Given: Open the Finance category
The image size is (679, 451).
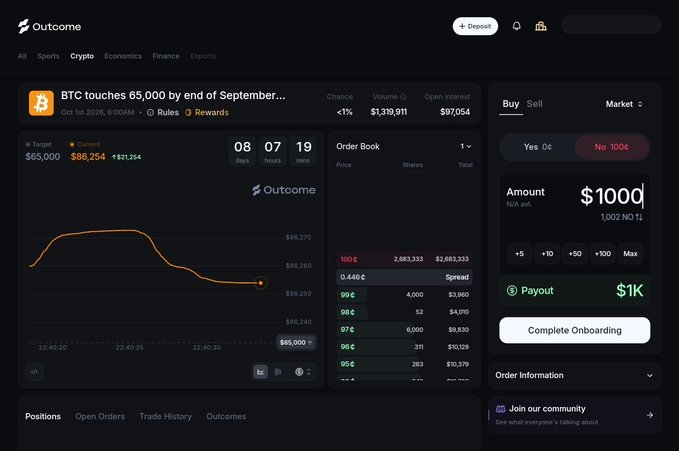Looking at the screenshot, I should pos(166,56).
